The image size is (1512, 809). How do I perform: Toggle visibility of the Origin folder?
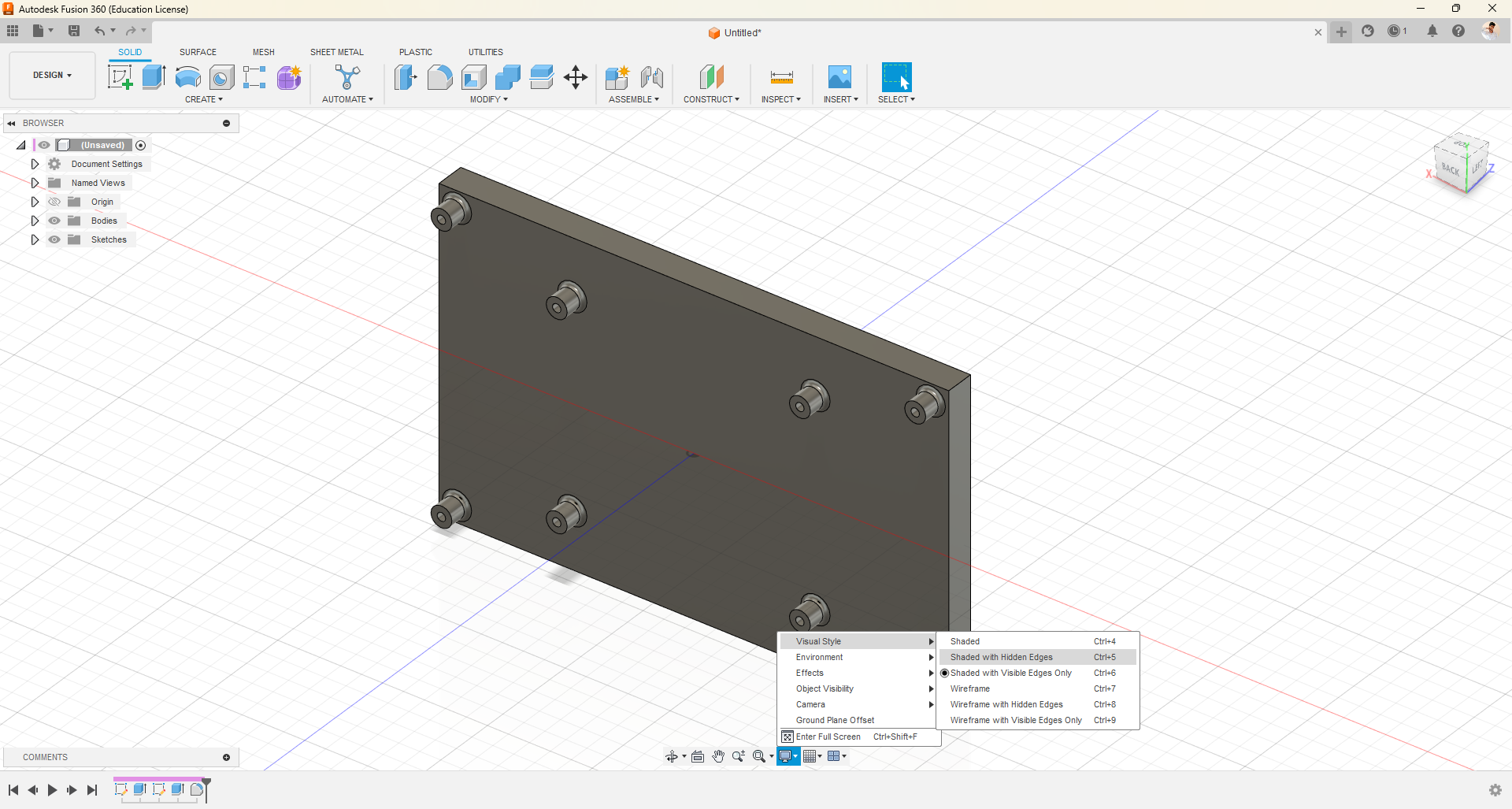[54, 202]
